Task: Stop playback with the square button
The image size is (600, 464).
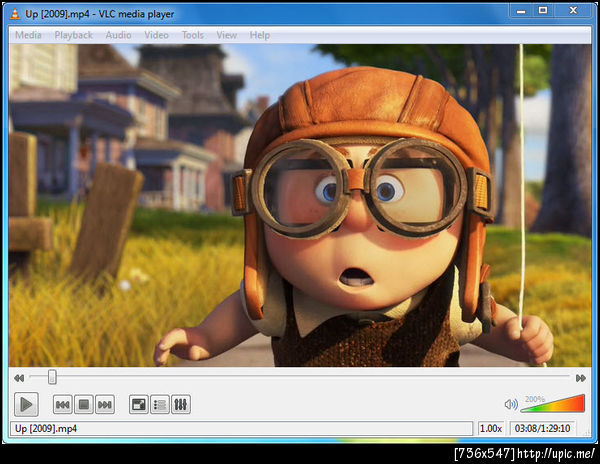Action: click(x=83, y=404)
